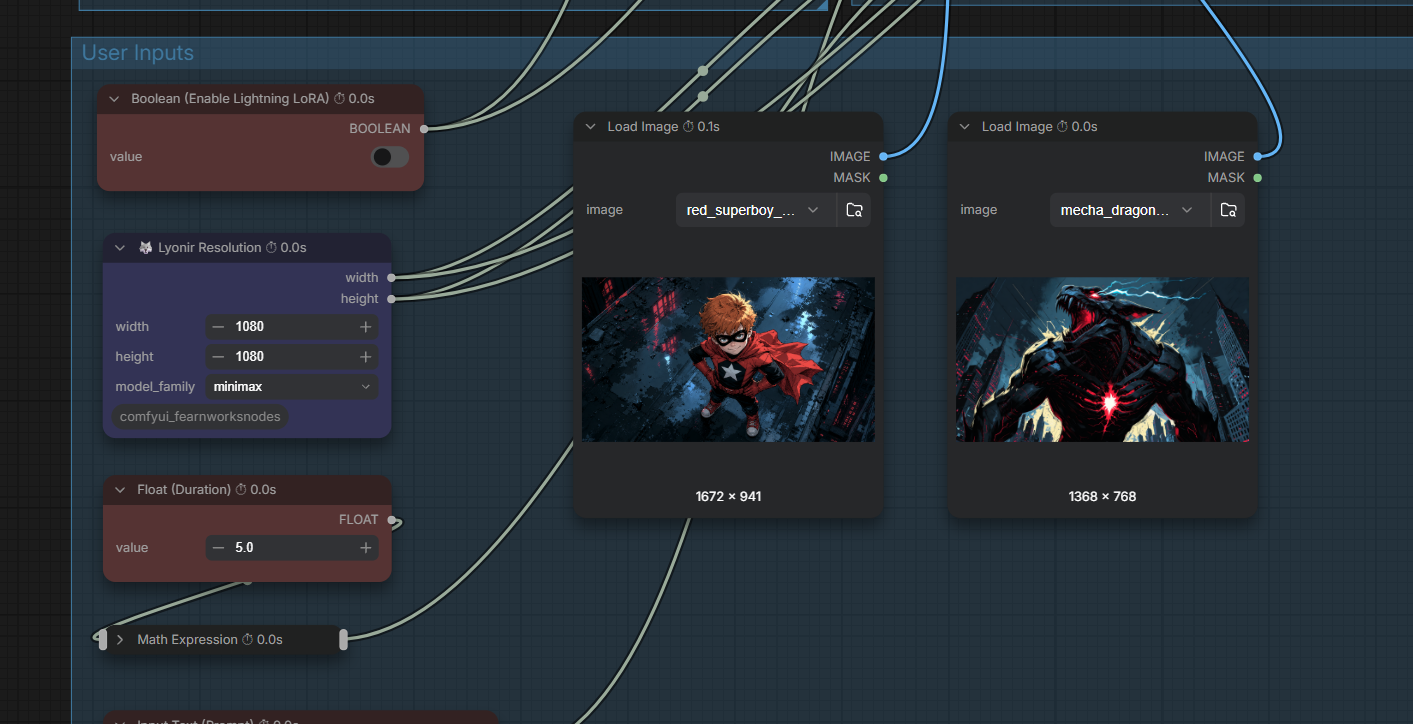Image resolution: width=1413 pixels, height=724 pixels.
Task: Click the Duration 5.0 value field
Action: coord(292,547)
